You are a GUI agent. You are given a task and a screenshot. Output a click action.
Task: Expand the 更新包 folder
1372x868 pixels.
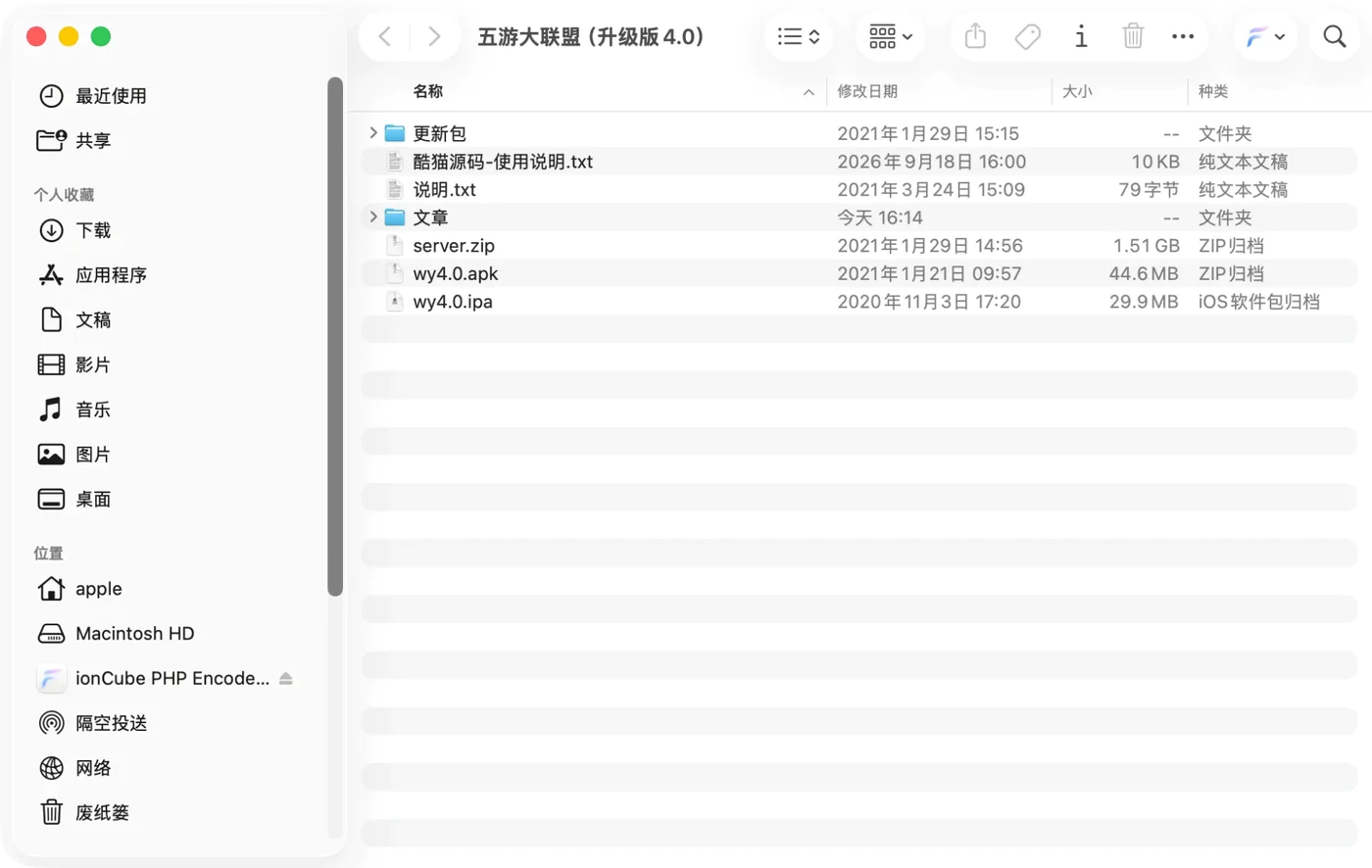point(373,133)
